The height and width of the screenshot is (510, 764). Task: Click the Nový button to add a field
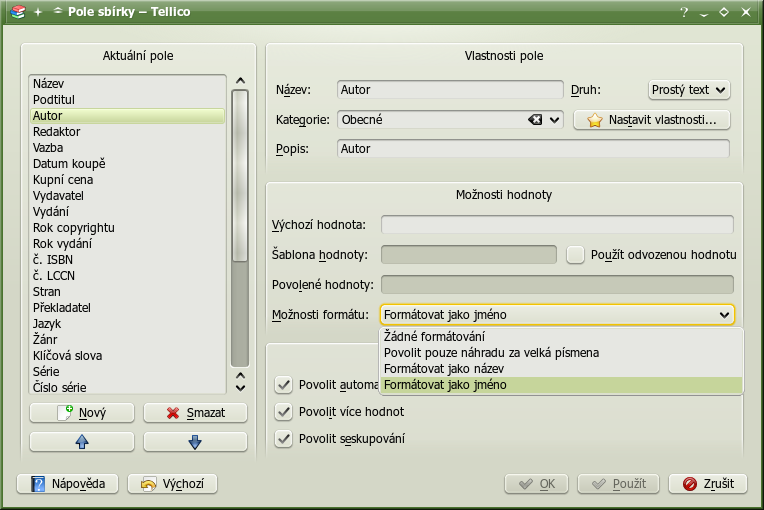coord(82,413)
